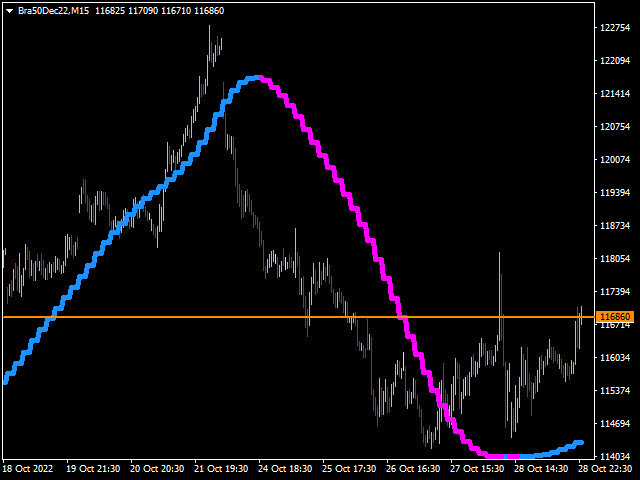This screenshot has width=640, height=480.
Task: Select the price label 115374
Action: [615, 391]
